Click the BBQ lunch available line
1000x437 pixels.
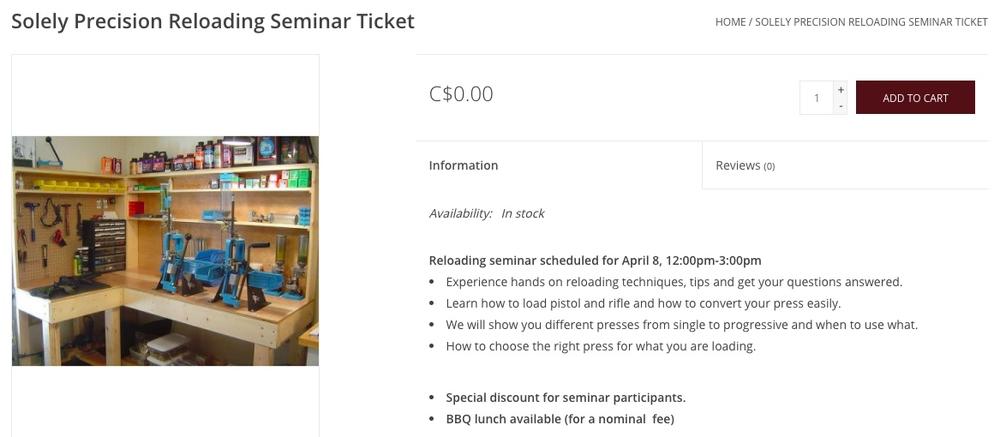tap(560, 419)
